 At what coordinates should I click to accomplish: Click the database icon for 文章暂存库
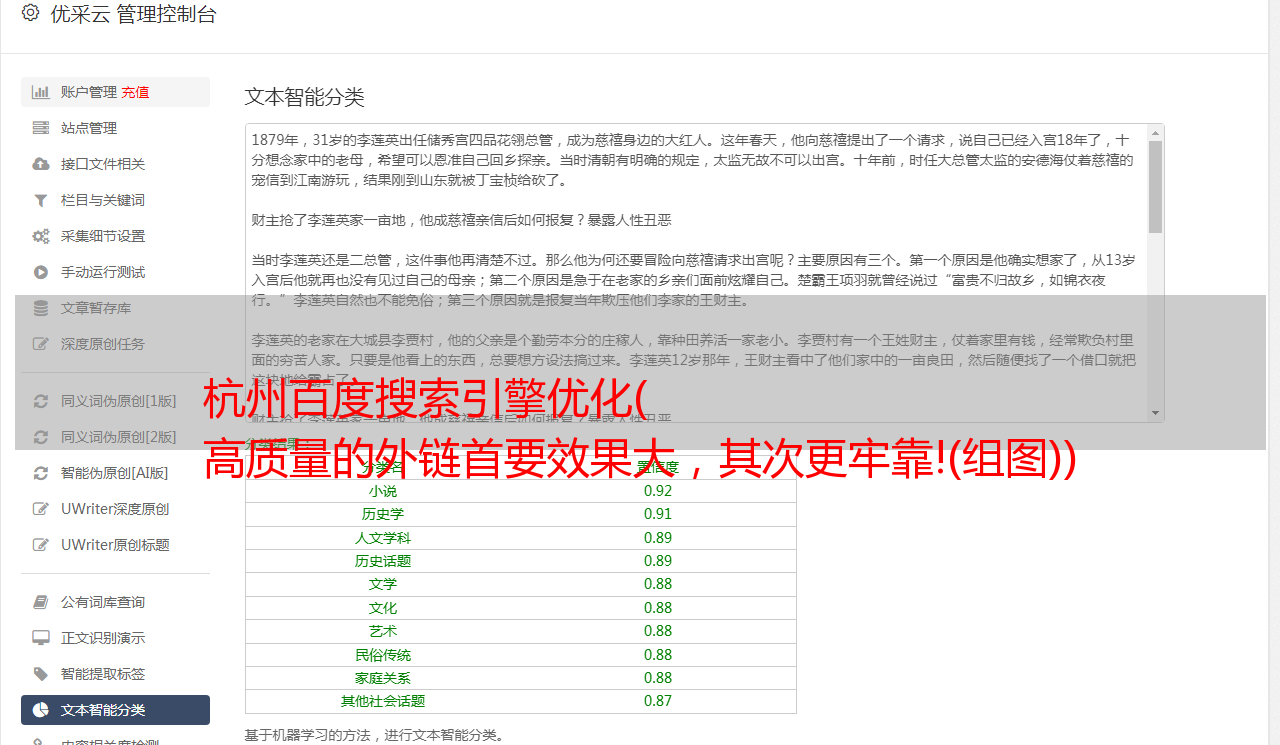coord(41,308)
